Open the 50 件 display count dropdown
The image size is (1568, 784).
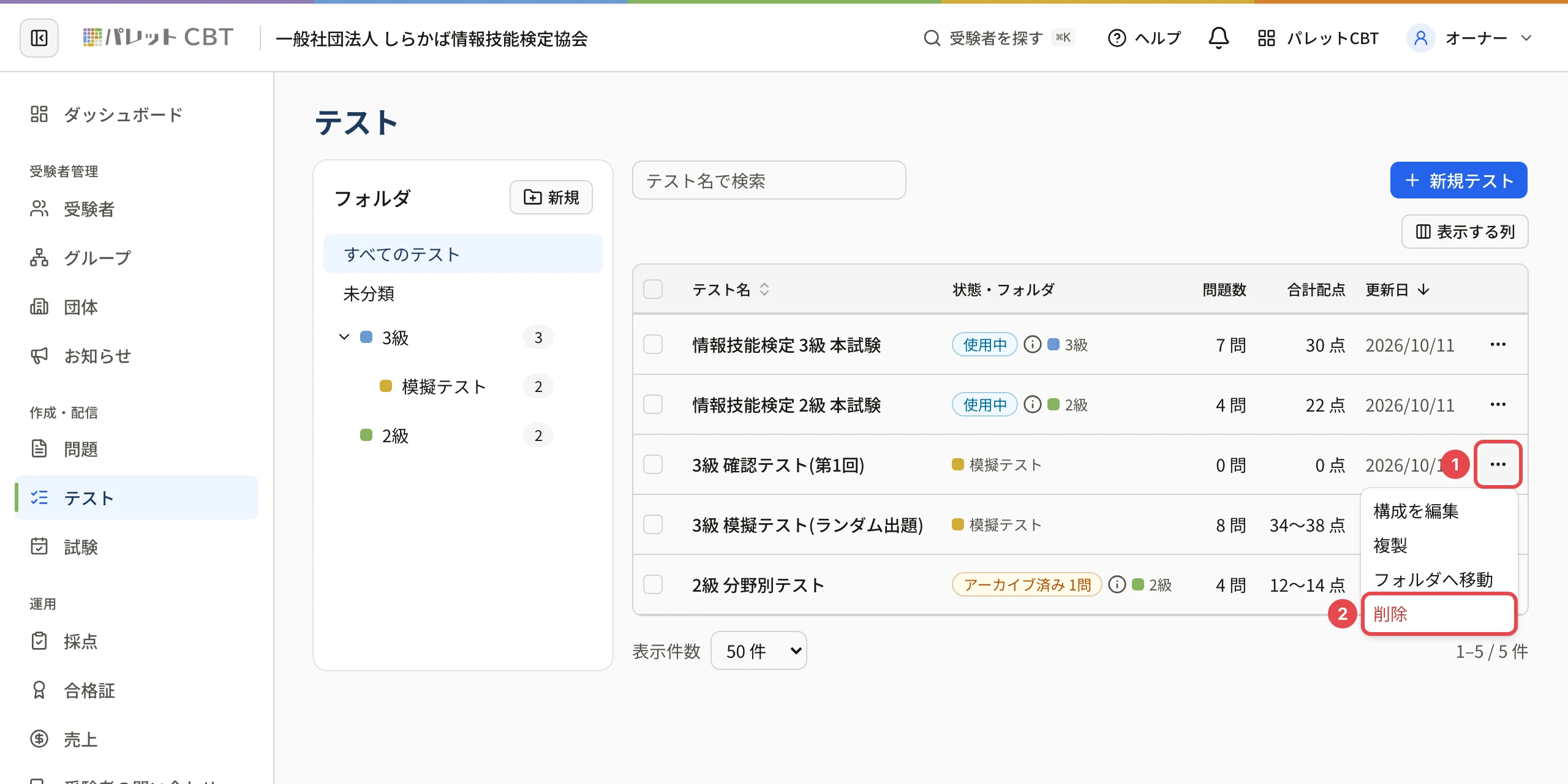[758, 650]
